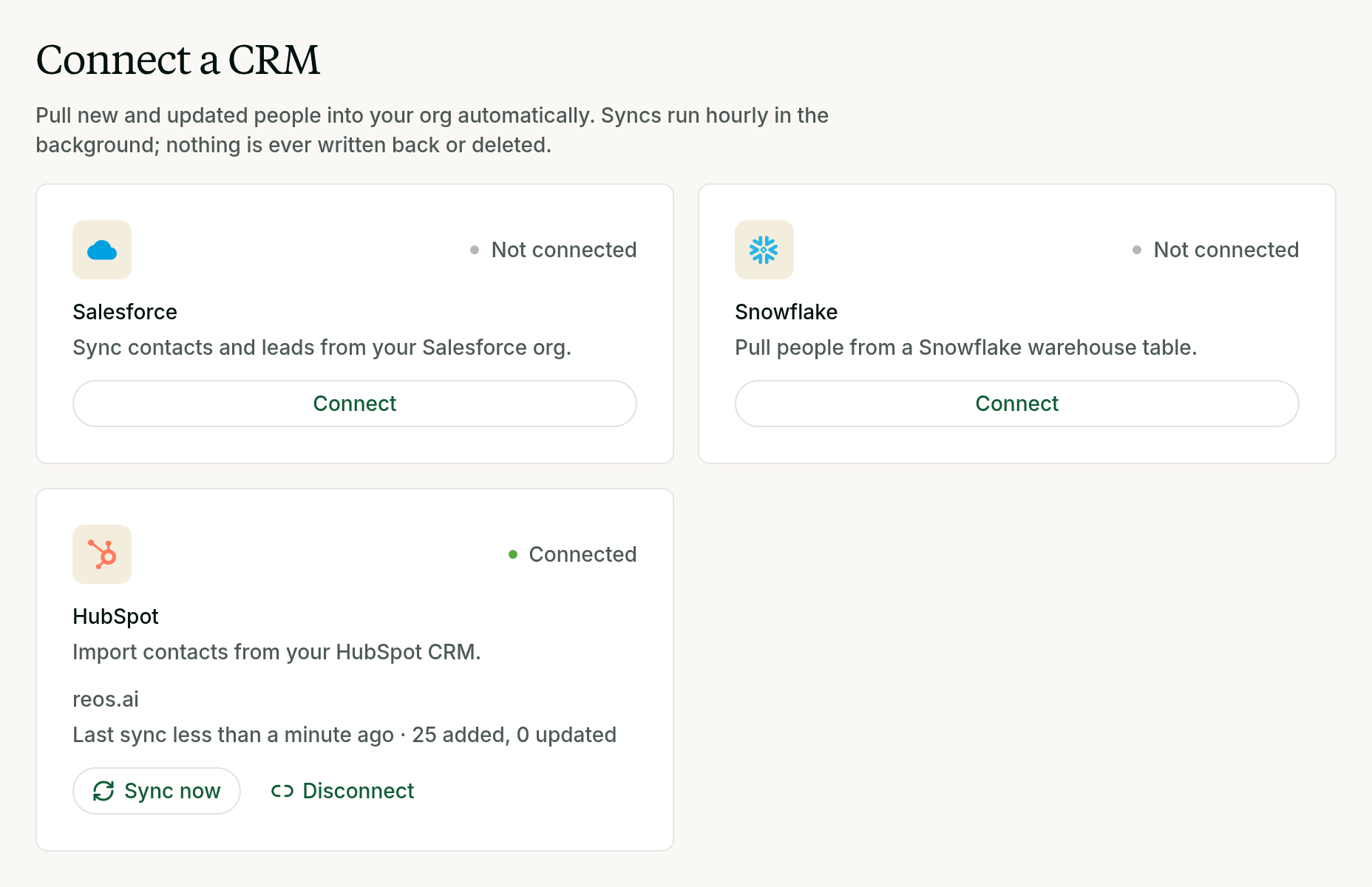The width and height of the screenshot is (1372, 887).
Task: Disconnect the HubSpot CRM
Action: click(x=342, y=791)
